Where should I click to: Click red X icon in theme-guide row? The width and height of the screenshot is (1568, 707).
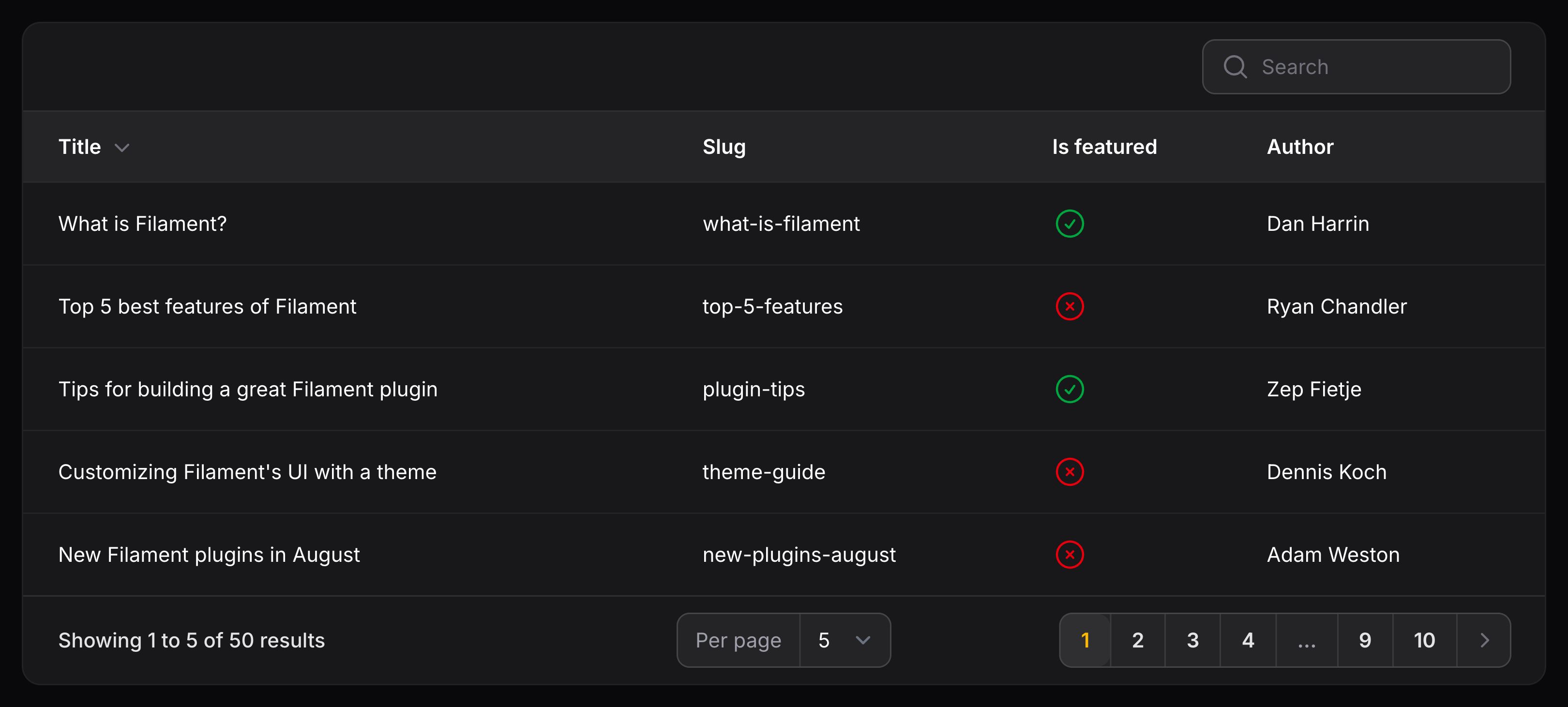click(x=1070, y=472)
